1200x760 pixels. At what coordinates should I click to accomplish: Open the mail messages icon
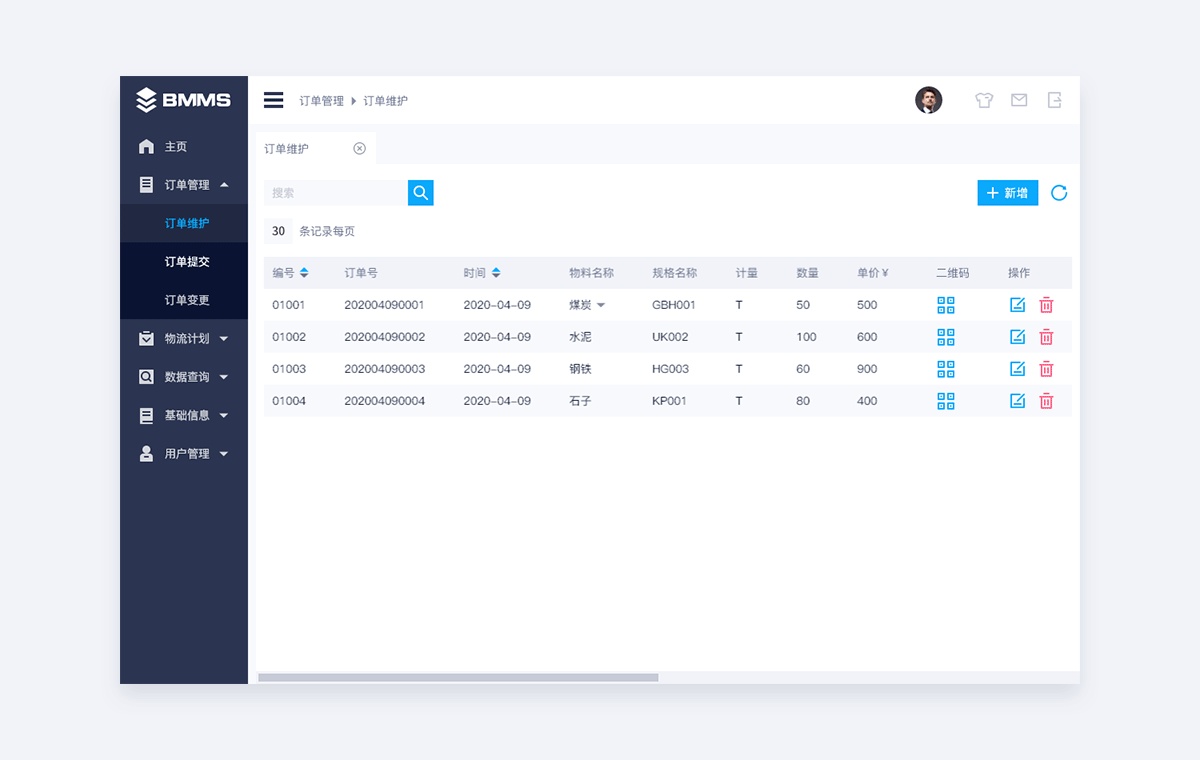click(x=1019, y=100)
